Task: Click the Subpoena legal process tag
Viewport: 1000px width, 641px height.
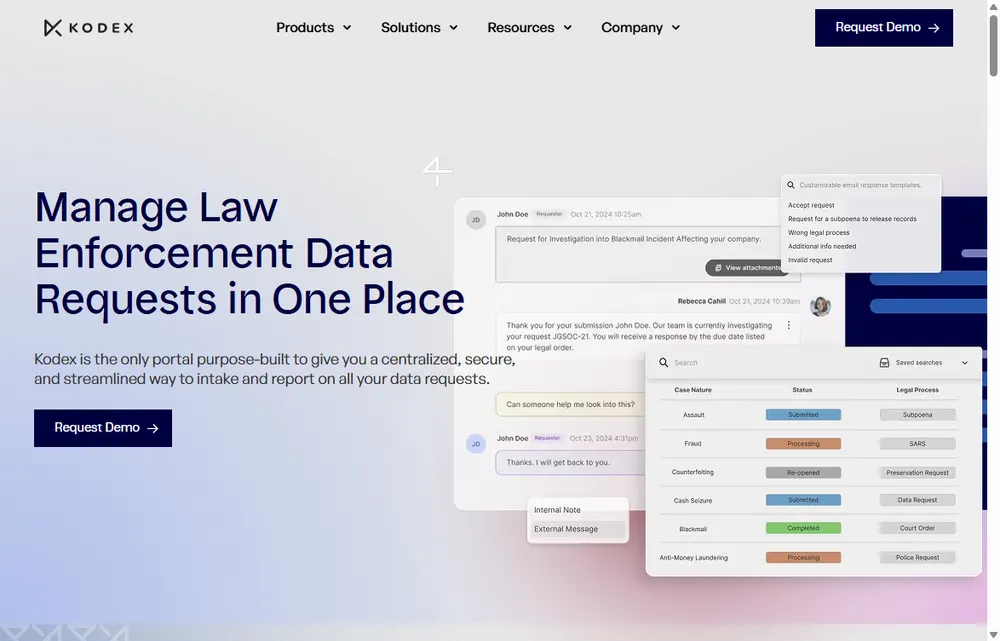Action: 917,415
